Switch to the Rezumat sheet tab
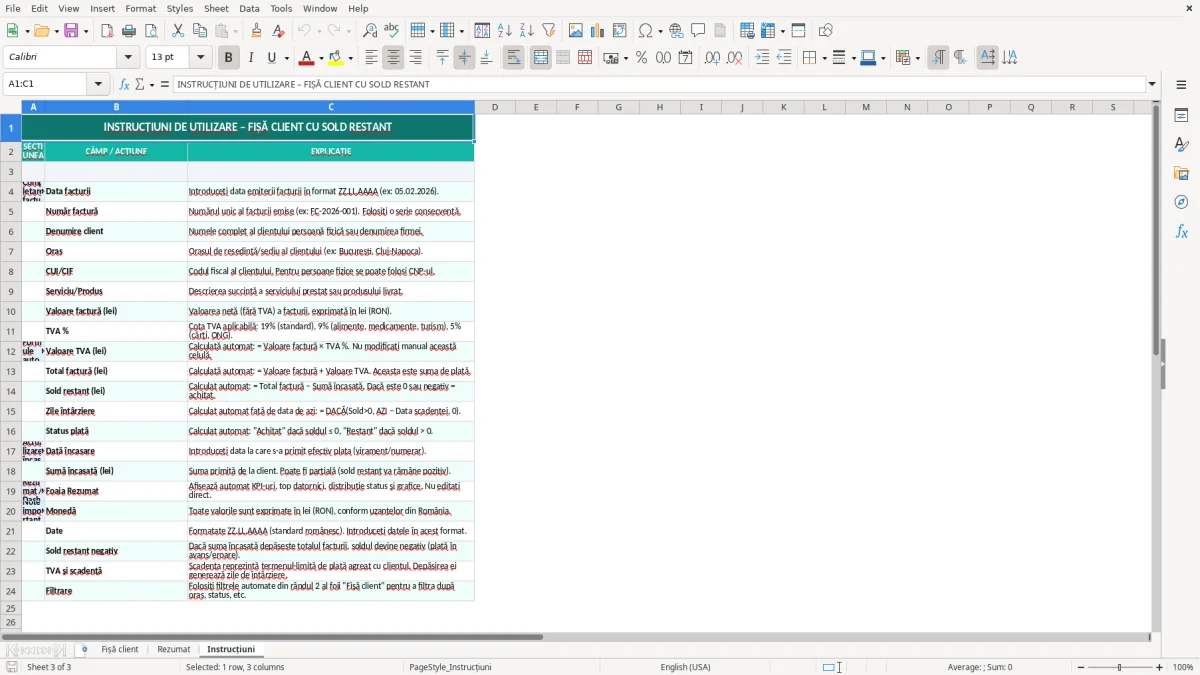The width and height of the screenshot is (1200, 675). (173, 650)
